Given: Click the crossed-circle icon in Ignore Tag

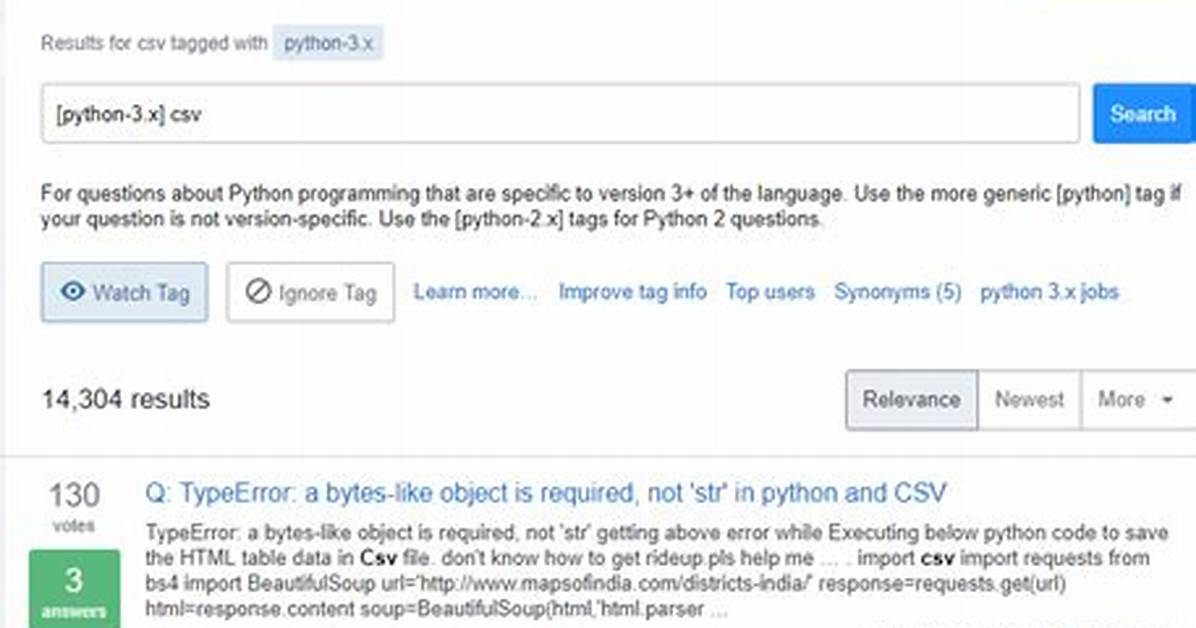Looking at the screenshot, I should (258, 291).
